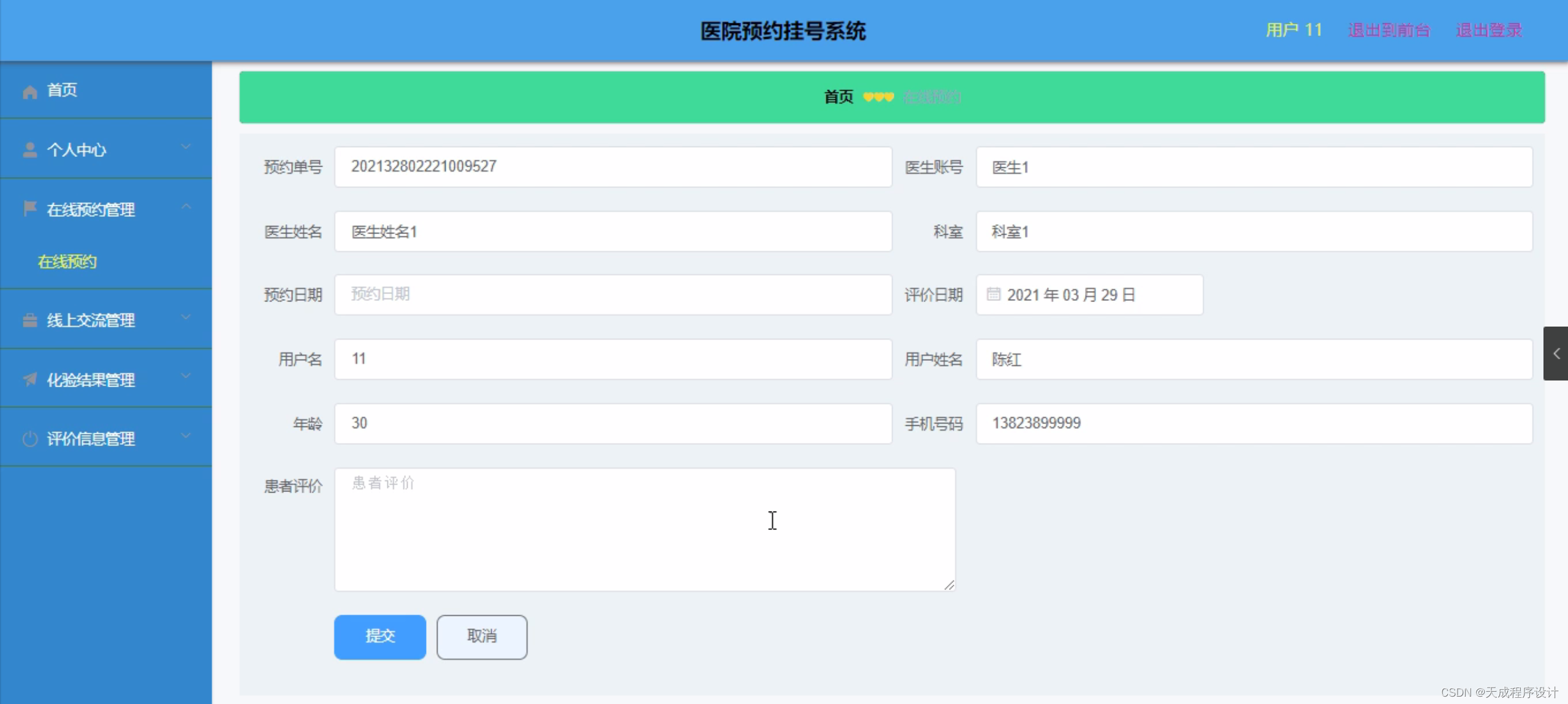Click into the 患者评价 text area
This screenshot has width=1568, height=704.
(x=644, y=529)
